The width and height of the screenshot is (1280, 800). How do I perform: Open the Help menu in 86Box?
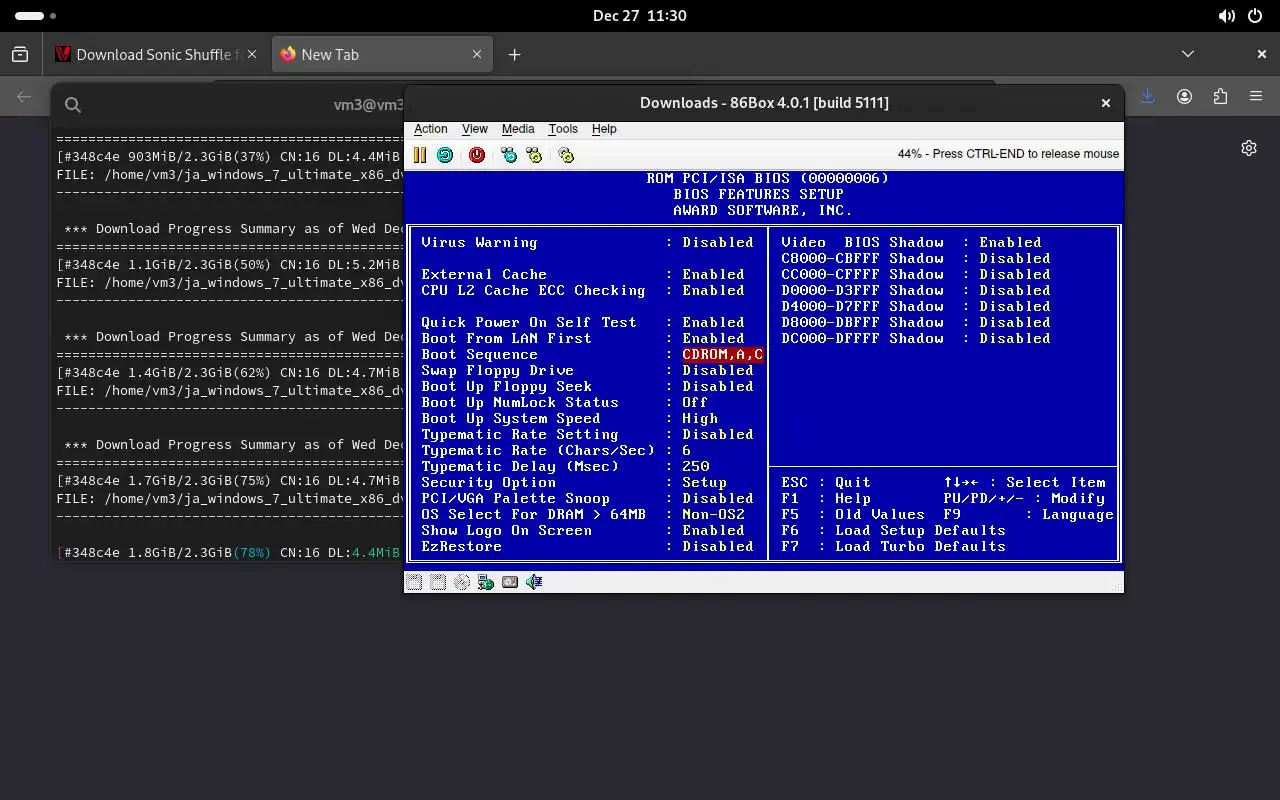pyautogui.click(x=604, y=129)
